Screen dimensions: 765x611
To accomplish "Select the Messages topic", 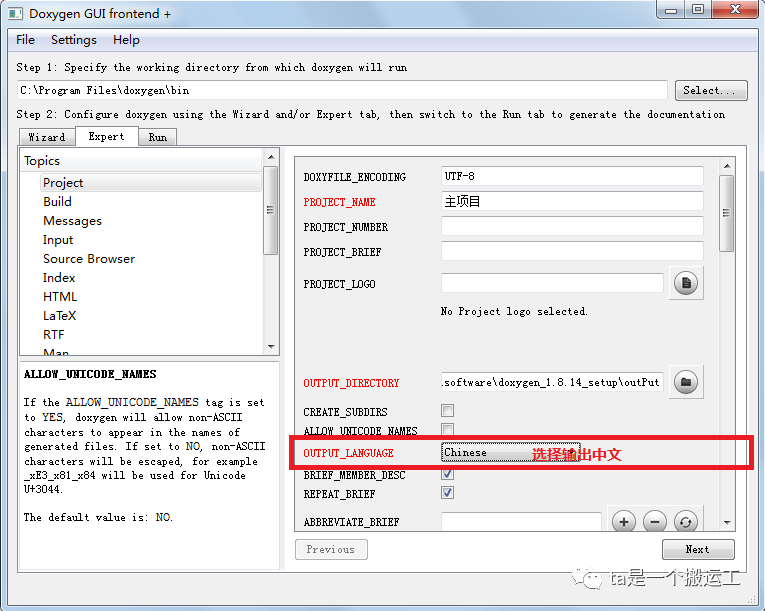I will point(72,221).
